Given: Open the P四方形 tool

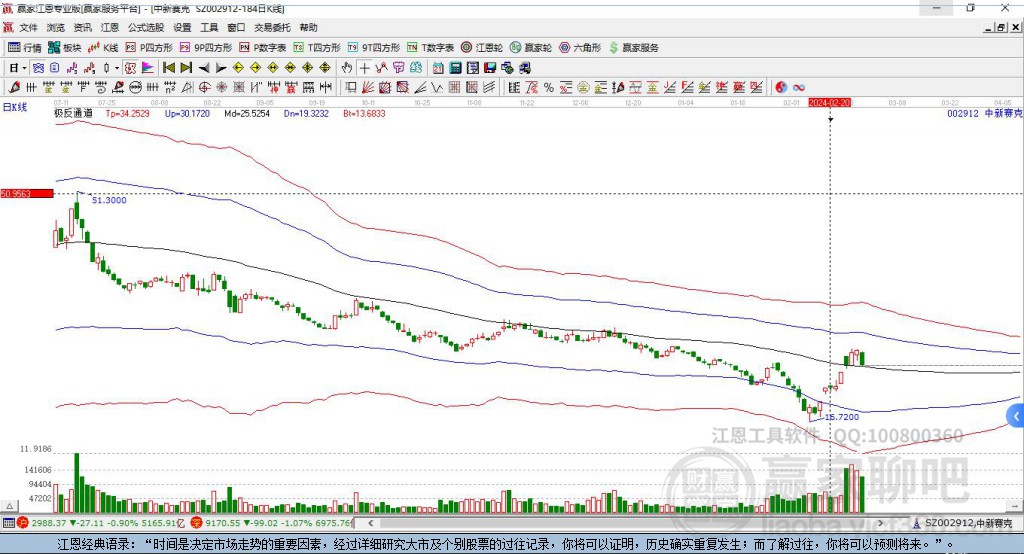Looking at the screenshot, I should (149, 48).
